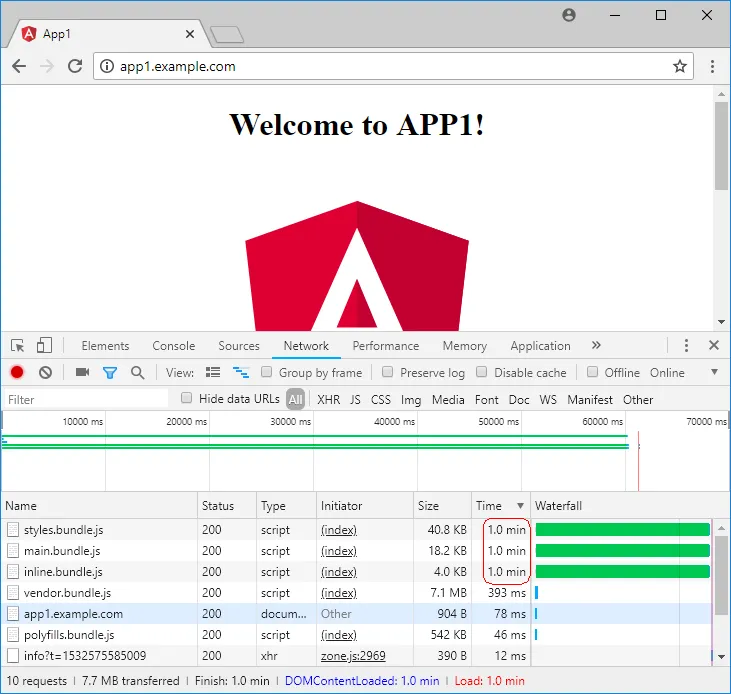Check Hide data URLs

(x=186, y=398)
